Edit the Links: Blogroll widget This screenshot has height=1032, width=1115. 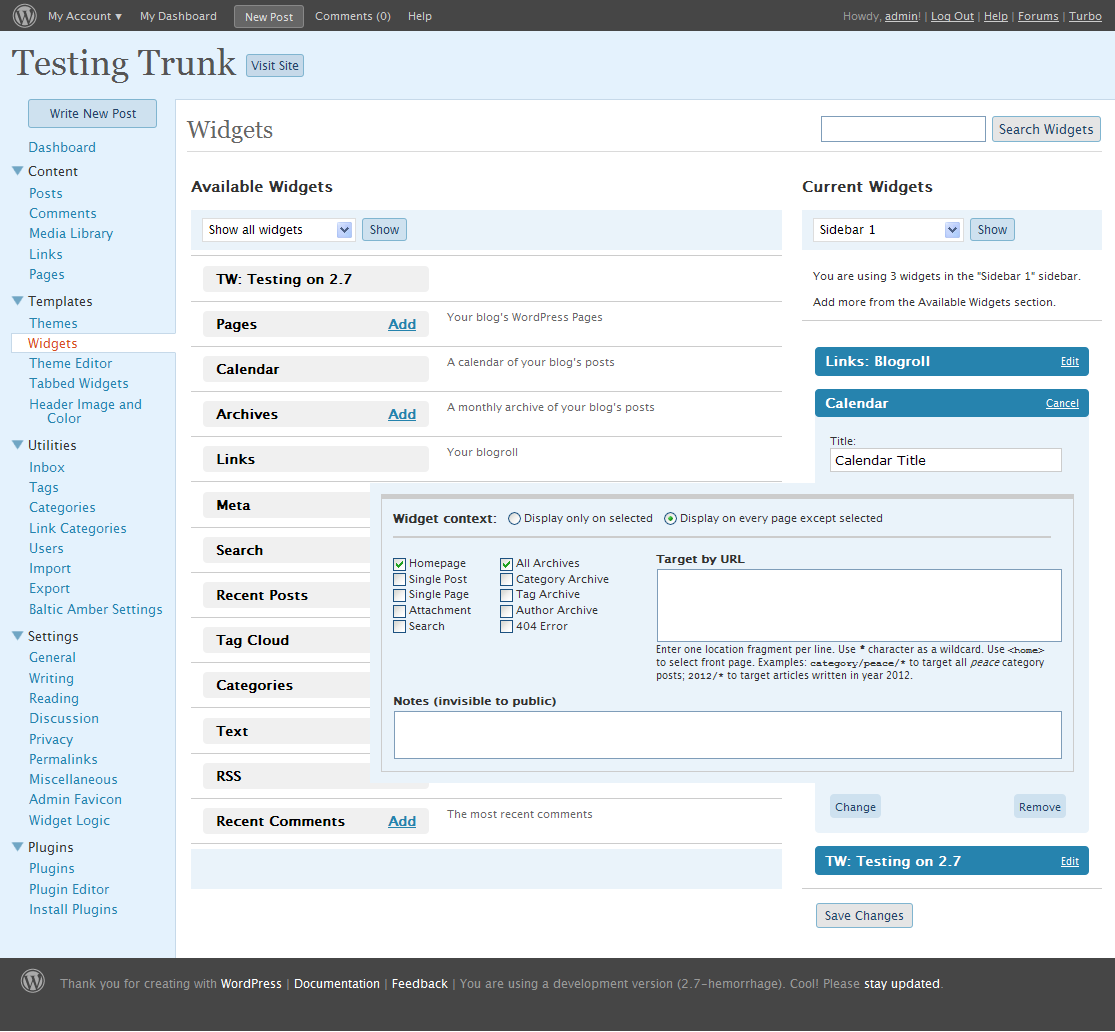tap(1069, 362)
